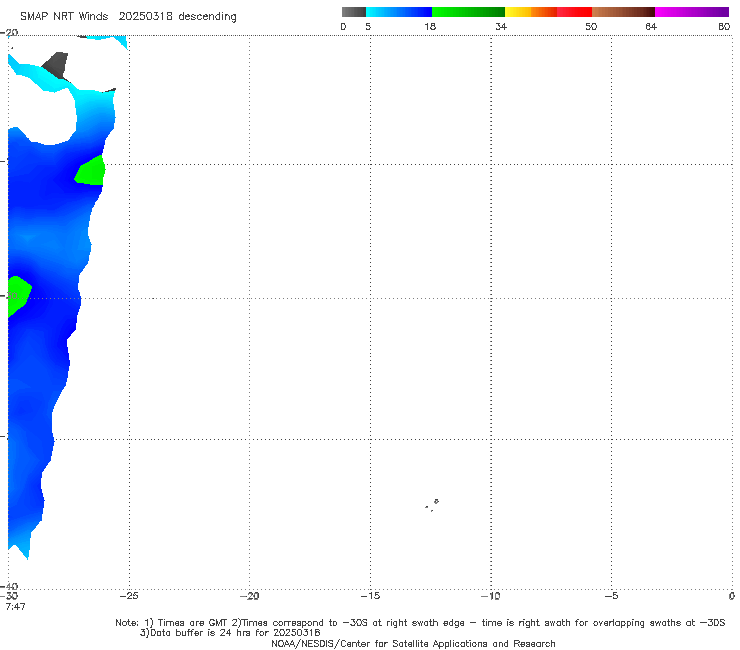The image size is (740, 650).
Task: Click the green wind patch at the map's left border
Action: 19,295
